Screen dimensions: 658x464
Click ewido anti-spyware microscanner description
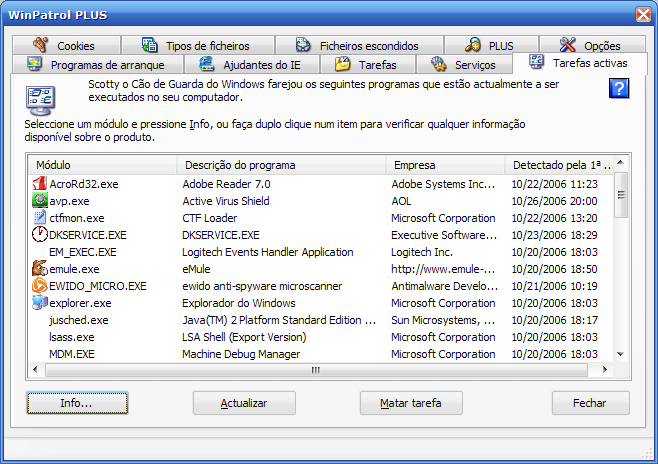262,286
